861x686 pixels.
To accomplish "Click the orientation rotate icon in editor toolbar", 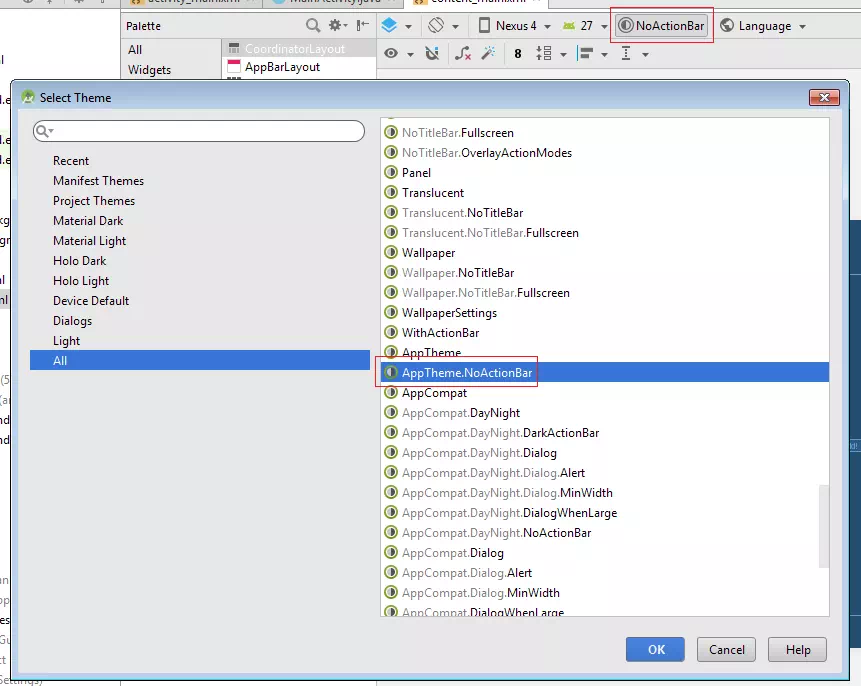I will 436,25.
